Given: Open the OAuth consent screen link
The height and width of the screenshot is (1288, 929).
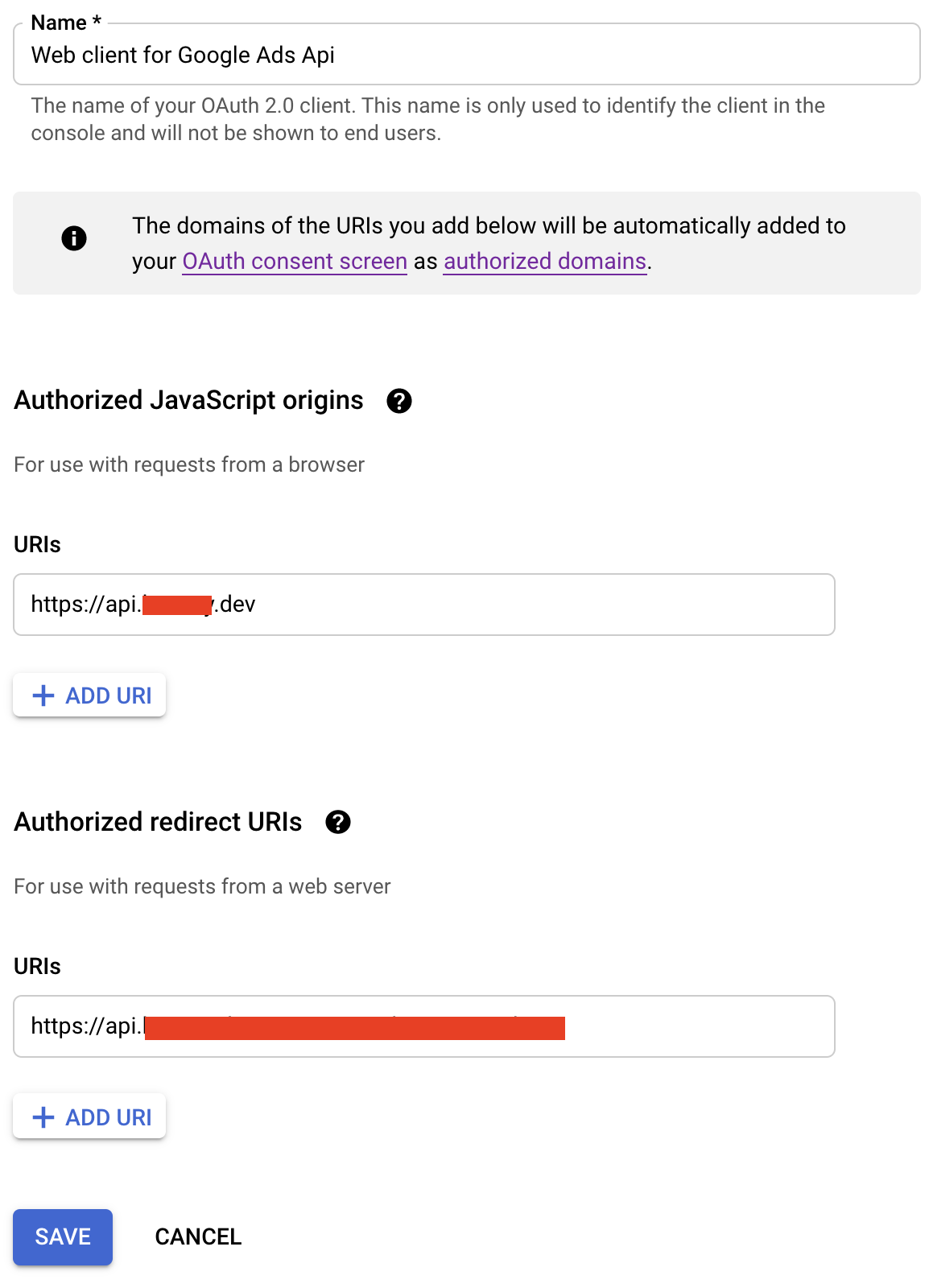Looking at the screenshot, I should pyautogui.click(x=295, y=262).
